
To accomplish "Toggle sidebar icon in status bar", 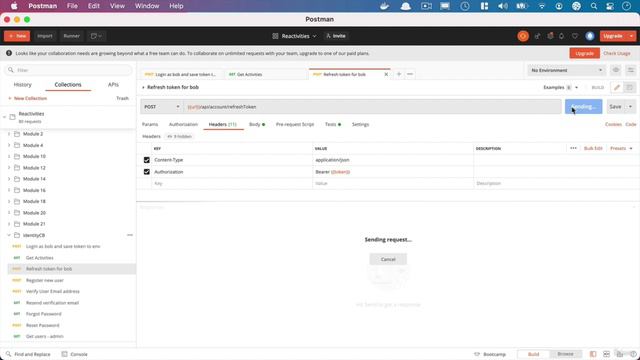I will coord(593,354).
